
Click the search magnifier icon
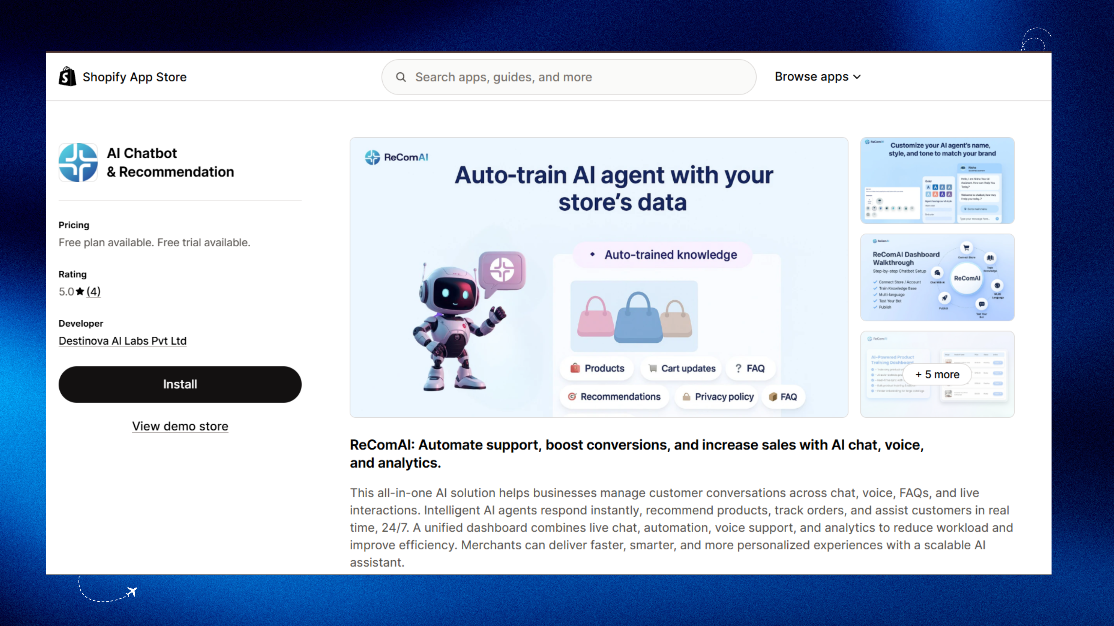[x=401, y=77]
